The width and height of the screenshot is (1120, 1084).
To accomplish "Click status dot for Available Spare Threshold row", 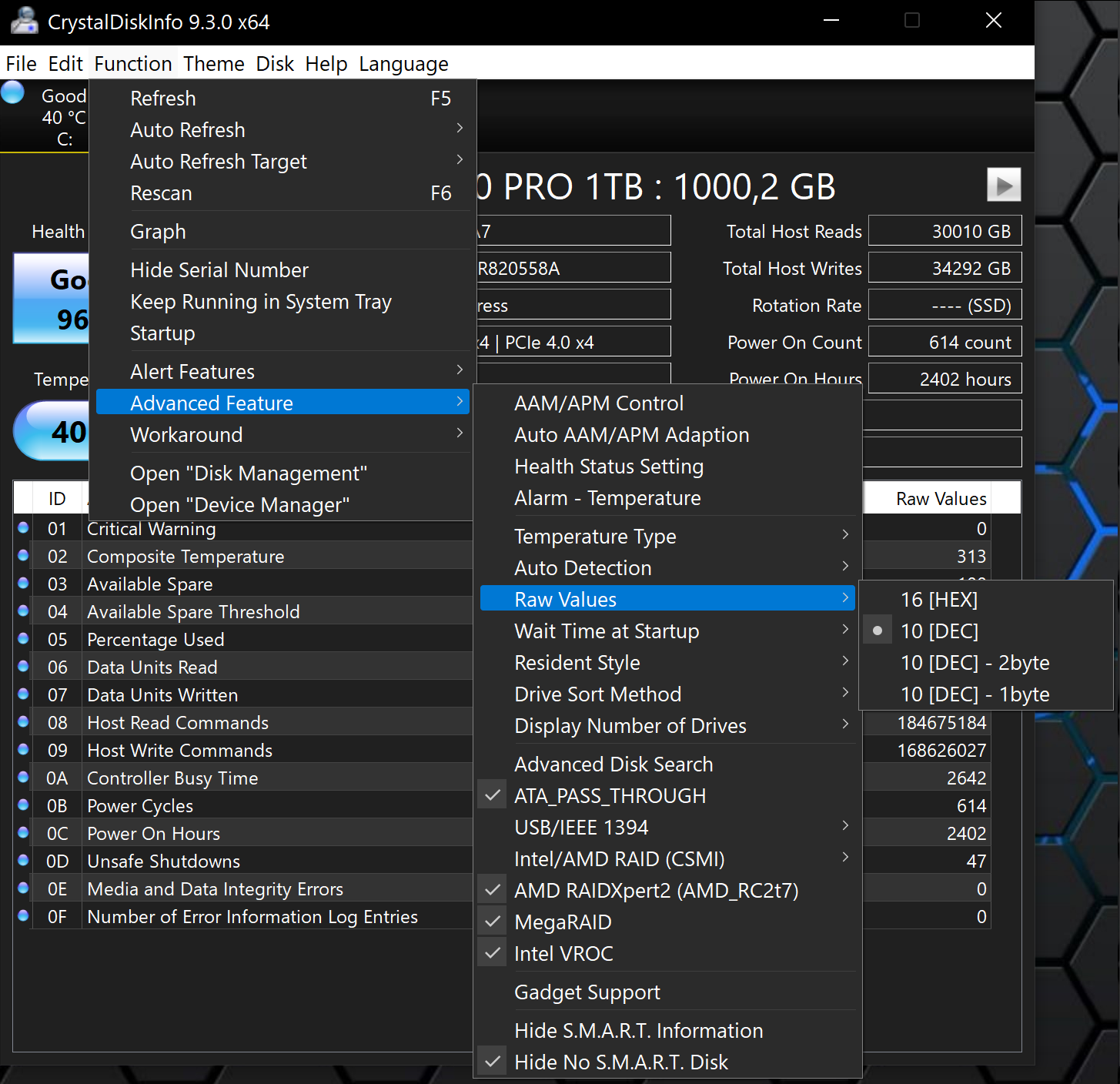I will pyautogui.click(x=23, y=611).
